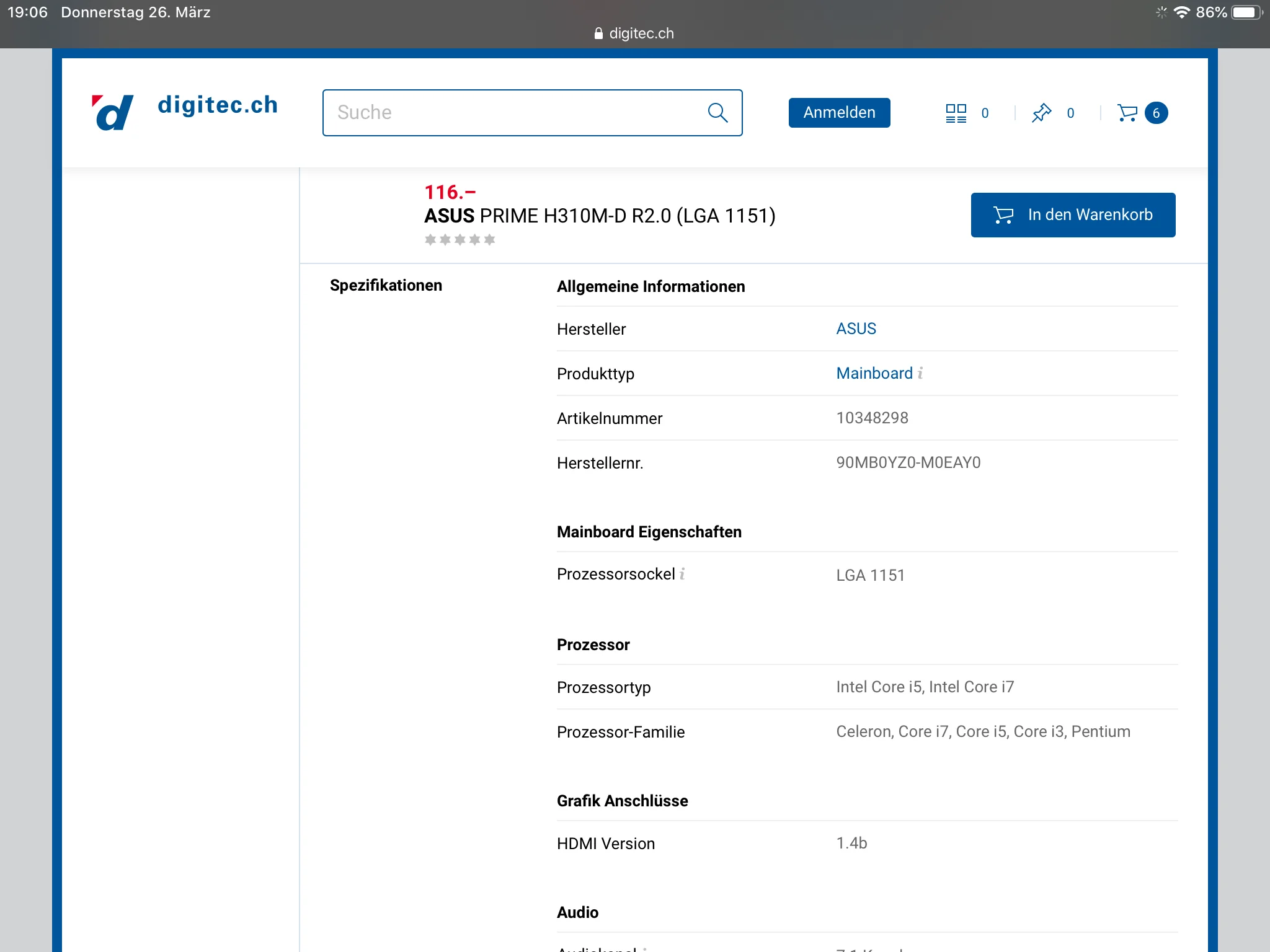Open the ASUS manufacturer link

coord(856,328)
